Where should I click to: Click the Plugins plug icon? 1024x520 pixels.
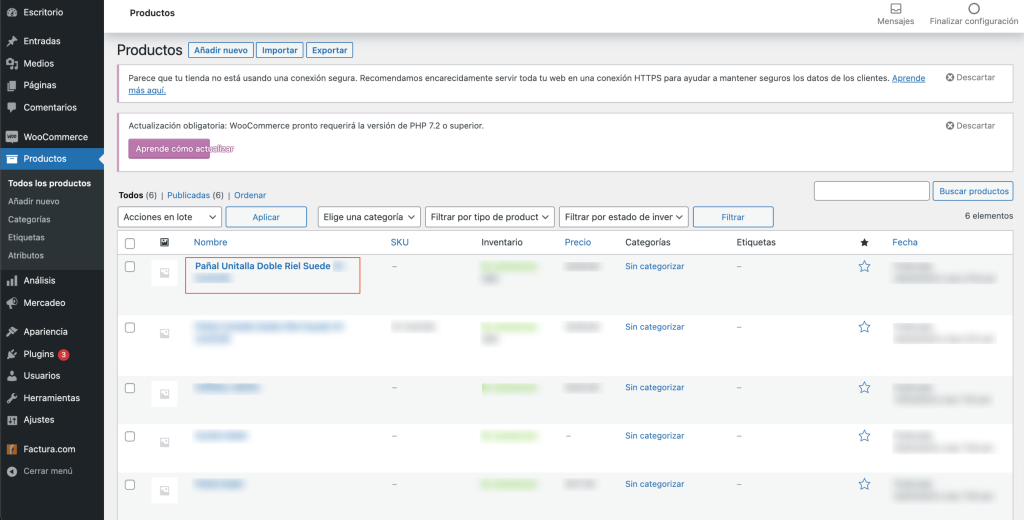coord(12,354)
